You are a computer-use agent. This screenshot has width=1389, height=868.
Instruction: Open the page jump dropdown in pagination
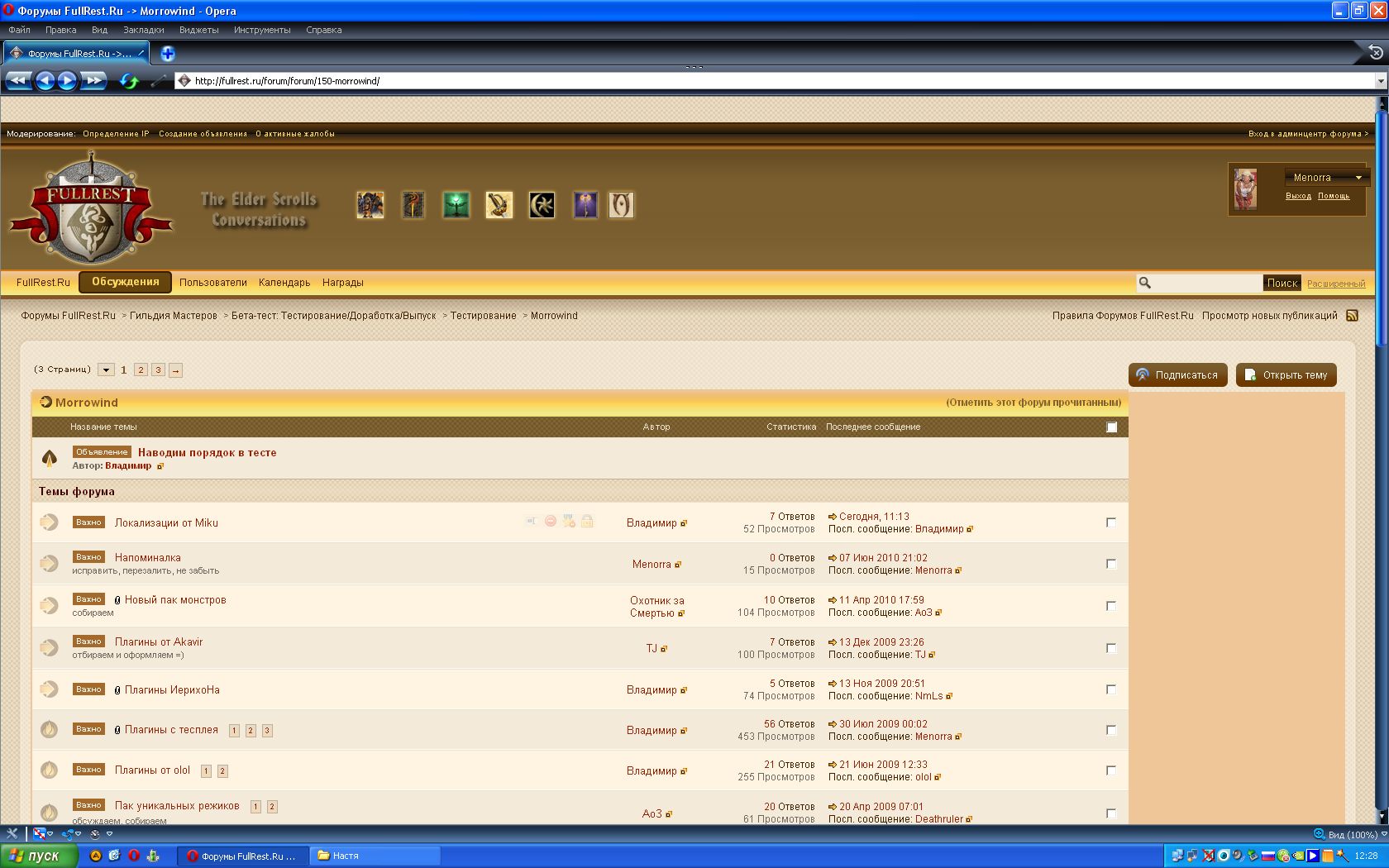coord(106,370)
